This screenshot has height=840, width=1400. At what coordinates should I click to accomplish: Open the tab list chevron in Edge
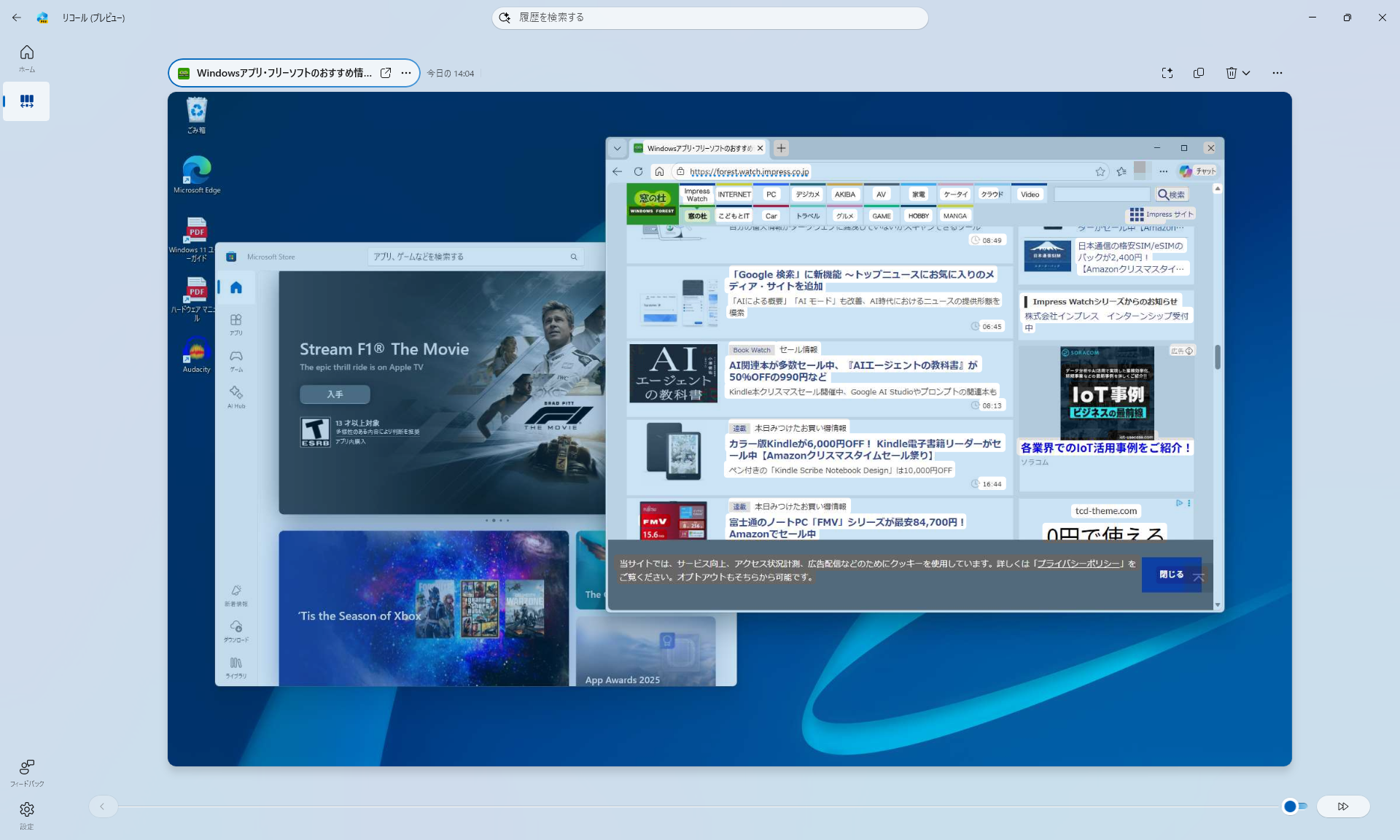coord(617,148)
